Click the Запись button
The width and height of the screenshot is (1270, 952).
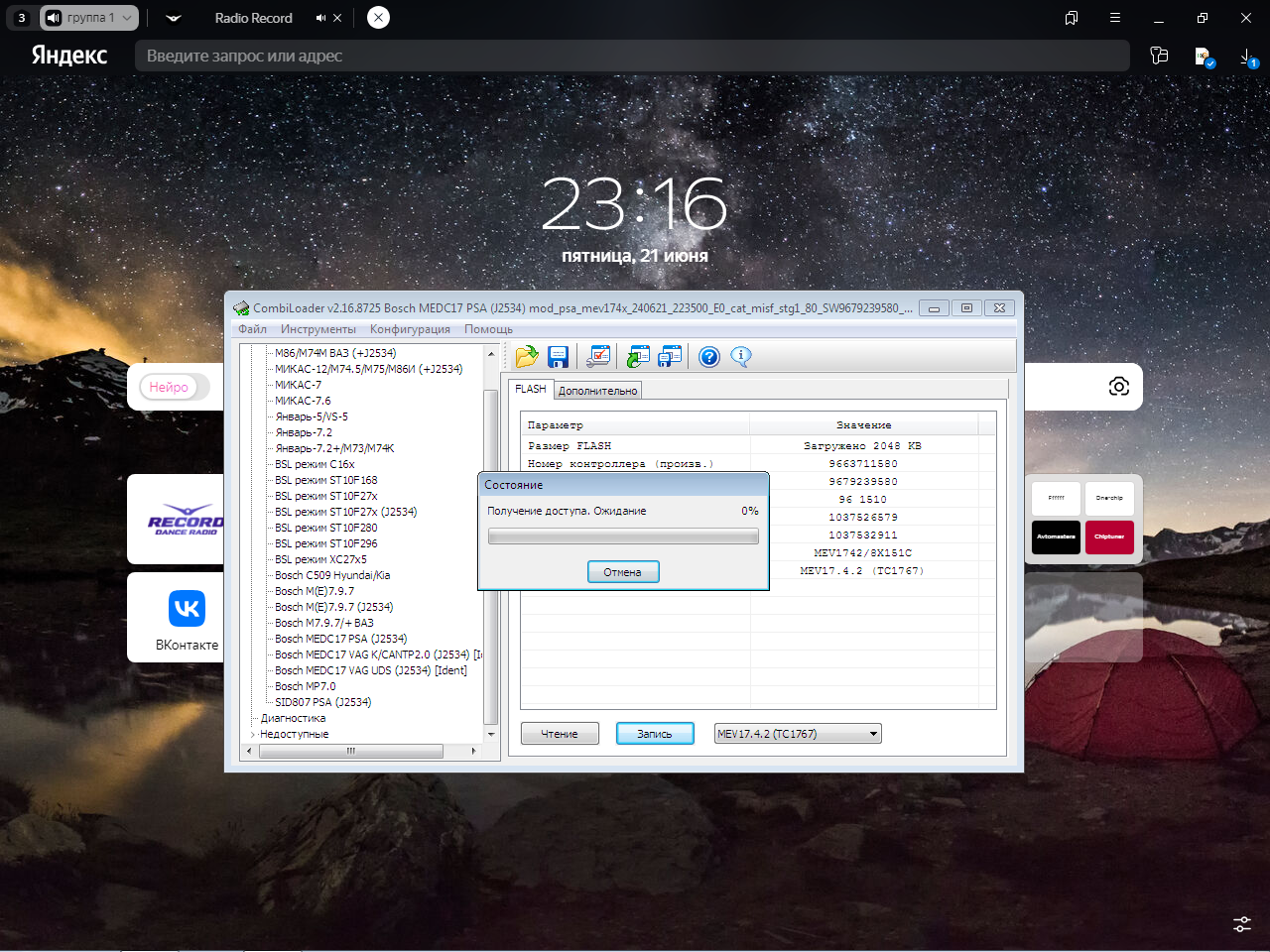655,734
